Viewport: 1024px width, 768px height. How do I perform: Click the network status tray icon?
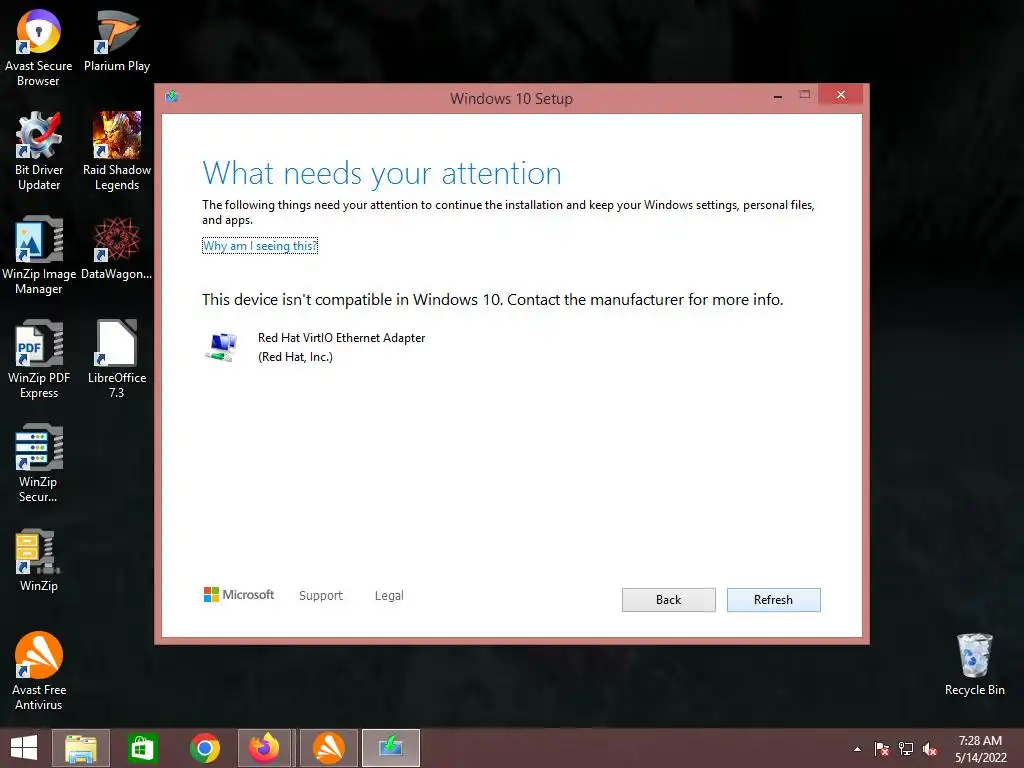point(906,749)
